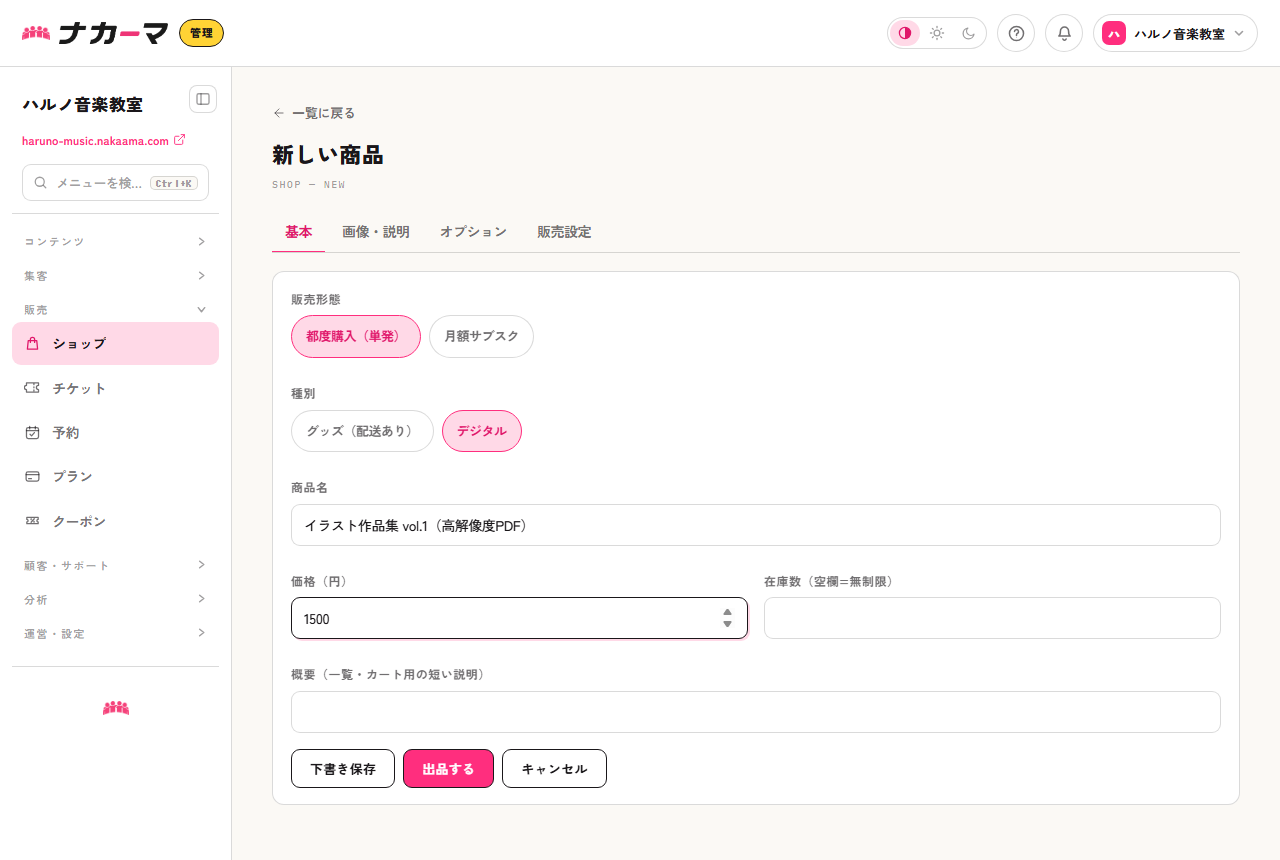Image resolution: width=1280 pixels, height=860 pixels.
Task: Select 月額サブスク sales type
Action: click(481, 336)
